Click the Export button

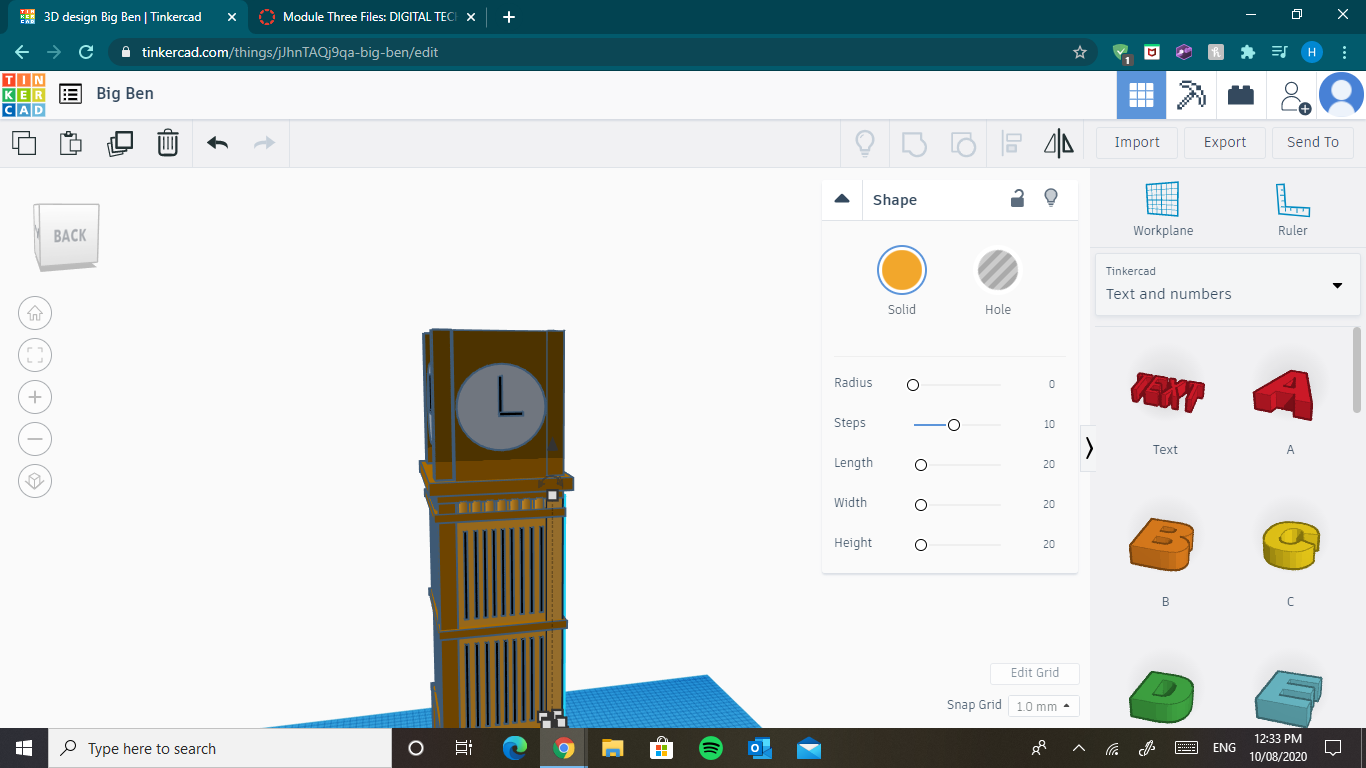1225,142
